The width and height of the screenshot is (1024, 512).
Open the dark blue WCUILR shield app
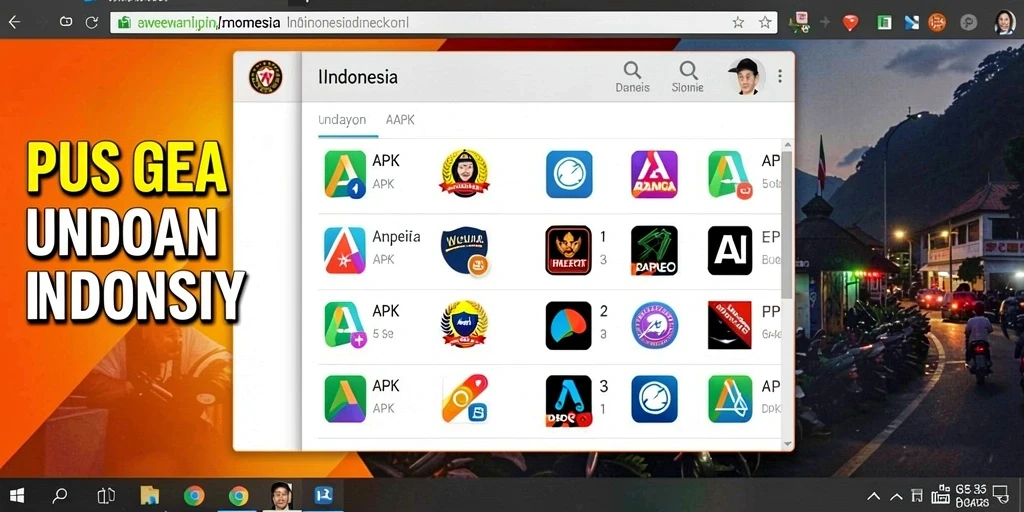[x=464, y=250]
